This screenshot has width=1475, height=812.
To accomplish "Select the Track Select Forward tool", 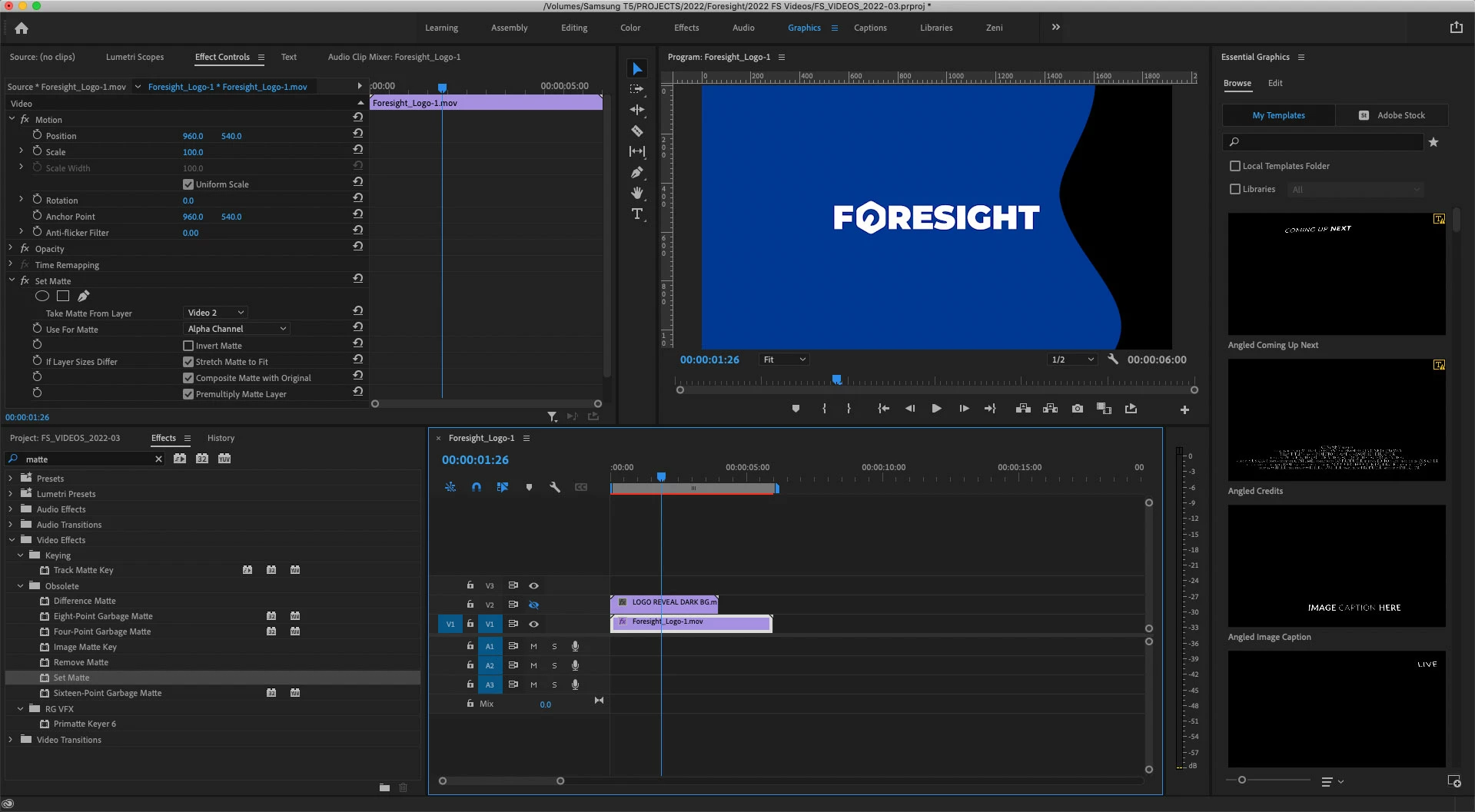I will [637, 89].
